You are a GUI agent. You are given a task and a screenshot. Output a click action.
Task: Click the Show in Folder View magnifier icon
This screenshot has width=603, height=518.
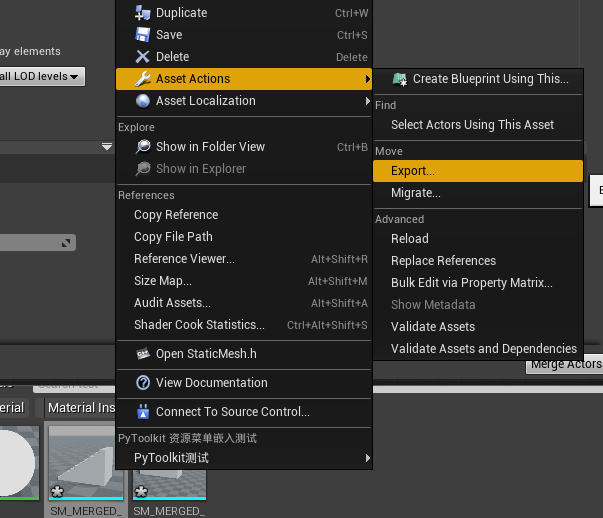pos(143,147)
